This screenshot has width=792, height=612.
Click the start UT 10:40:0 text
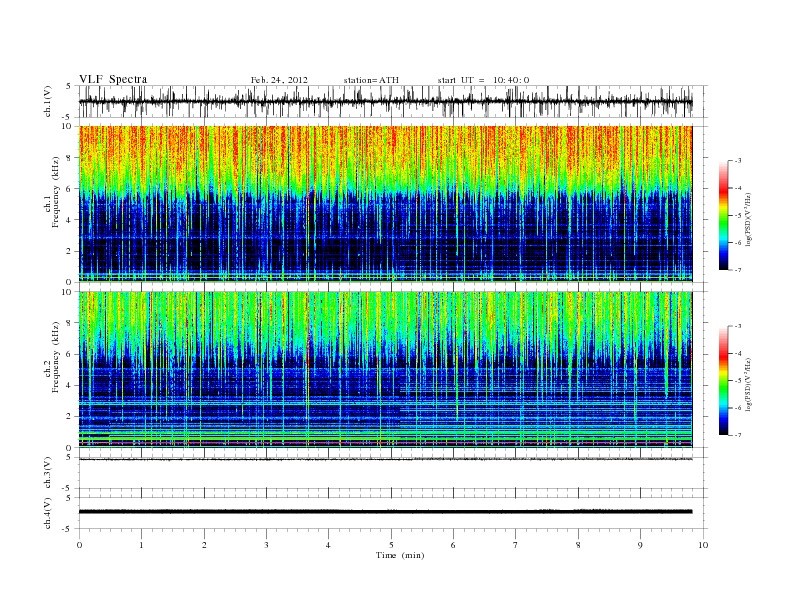click(x=483, y=80)
